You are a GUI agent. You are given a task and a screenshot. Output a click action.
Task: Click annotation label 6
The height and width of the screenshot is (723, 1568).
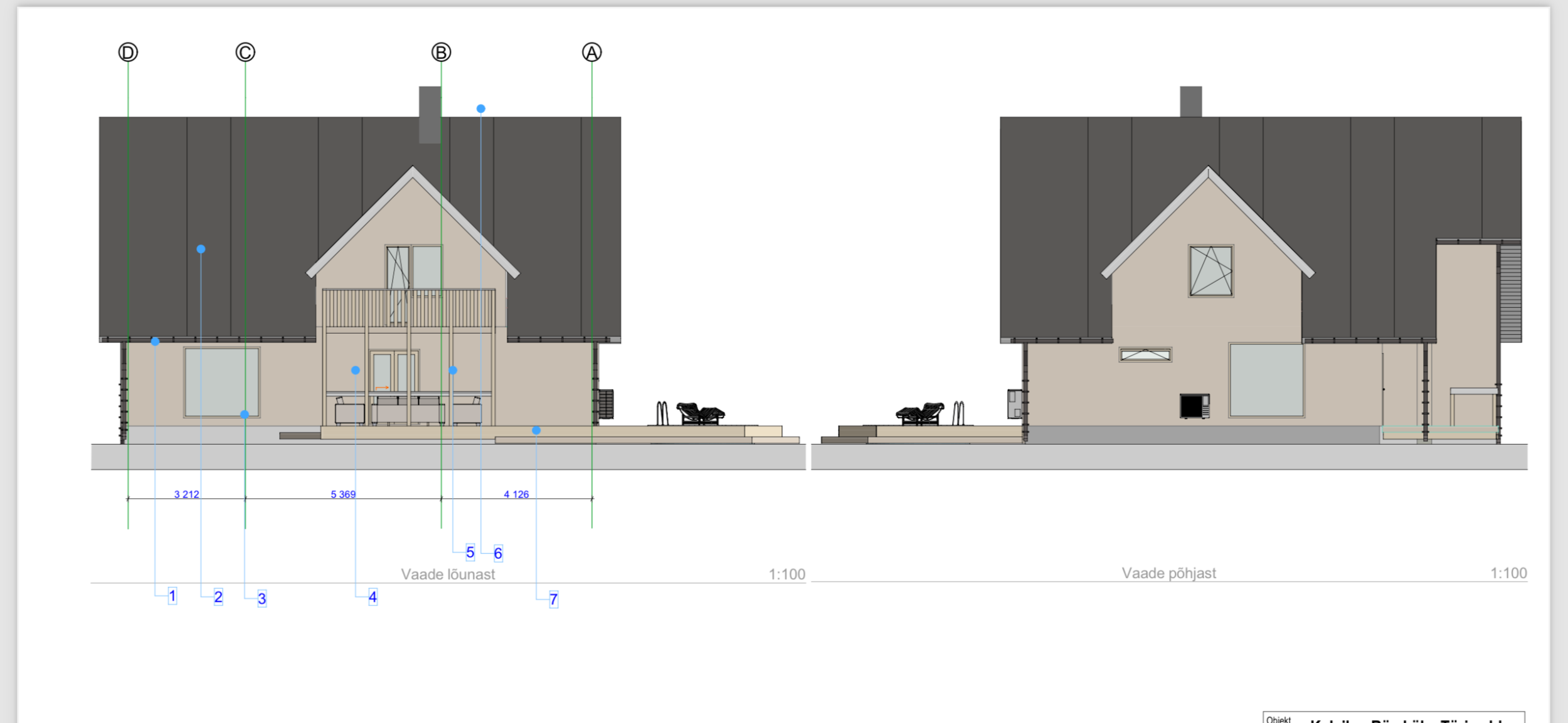pyautogui.click(x=498, y=553)
